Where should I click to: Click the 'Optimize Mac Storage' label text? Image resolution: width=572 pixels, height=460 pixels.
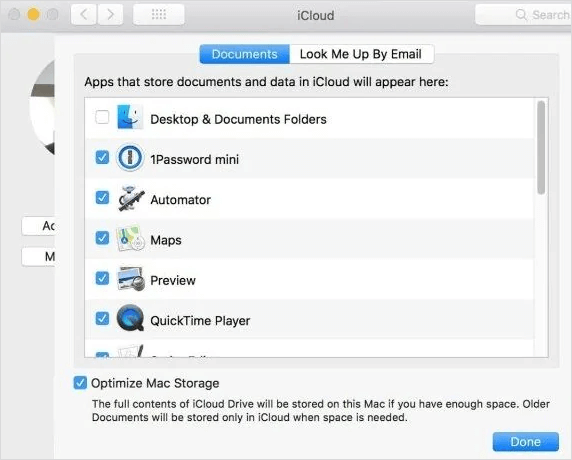(155, 383)
